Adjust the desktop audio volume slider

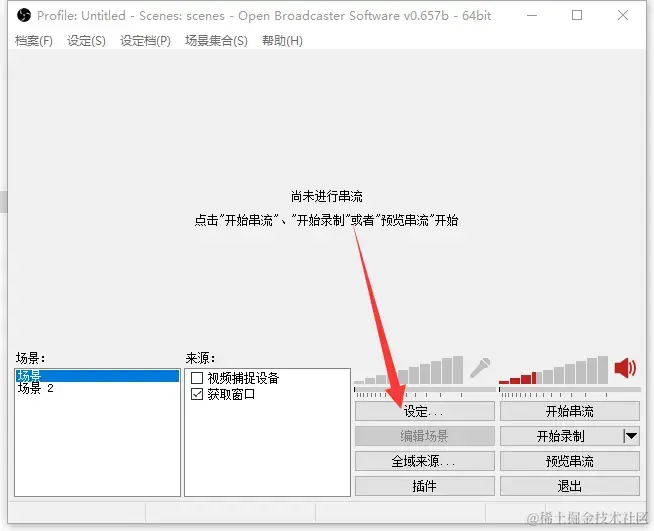[570, 389]
